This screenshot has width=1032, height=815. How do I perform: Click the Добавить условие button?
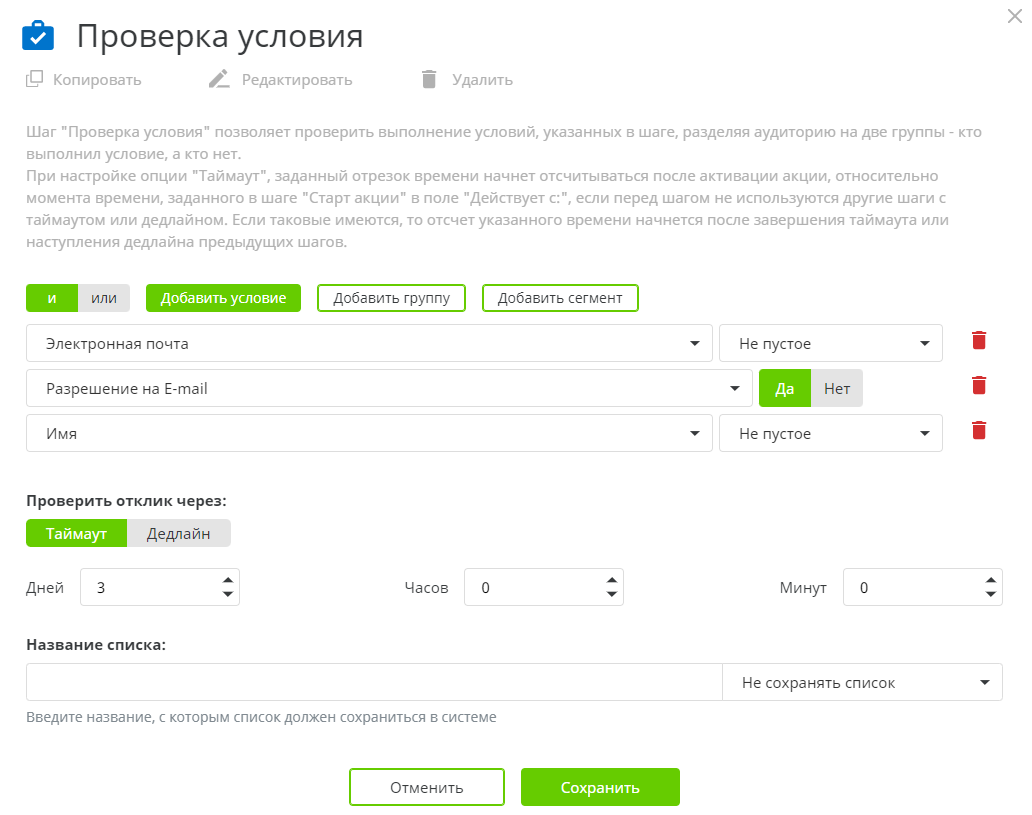223,297
